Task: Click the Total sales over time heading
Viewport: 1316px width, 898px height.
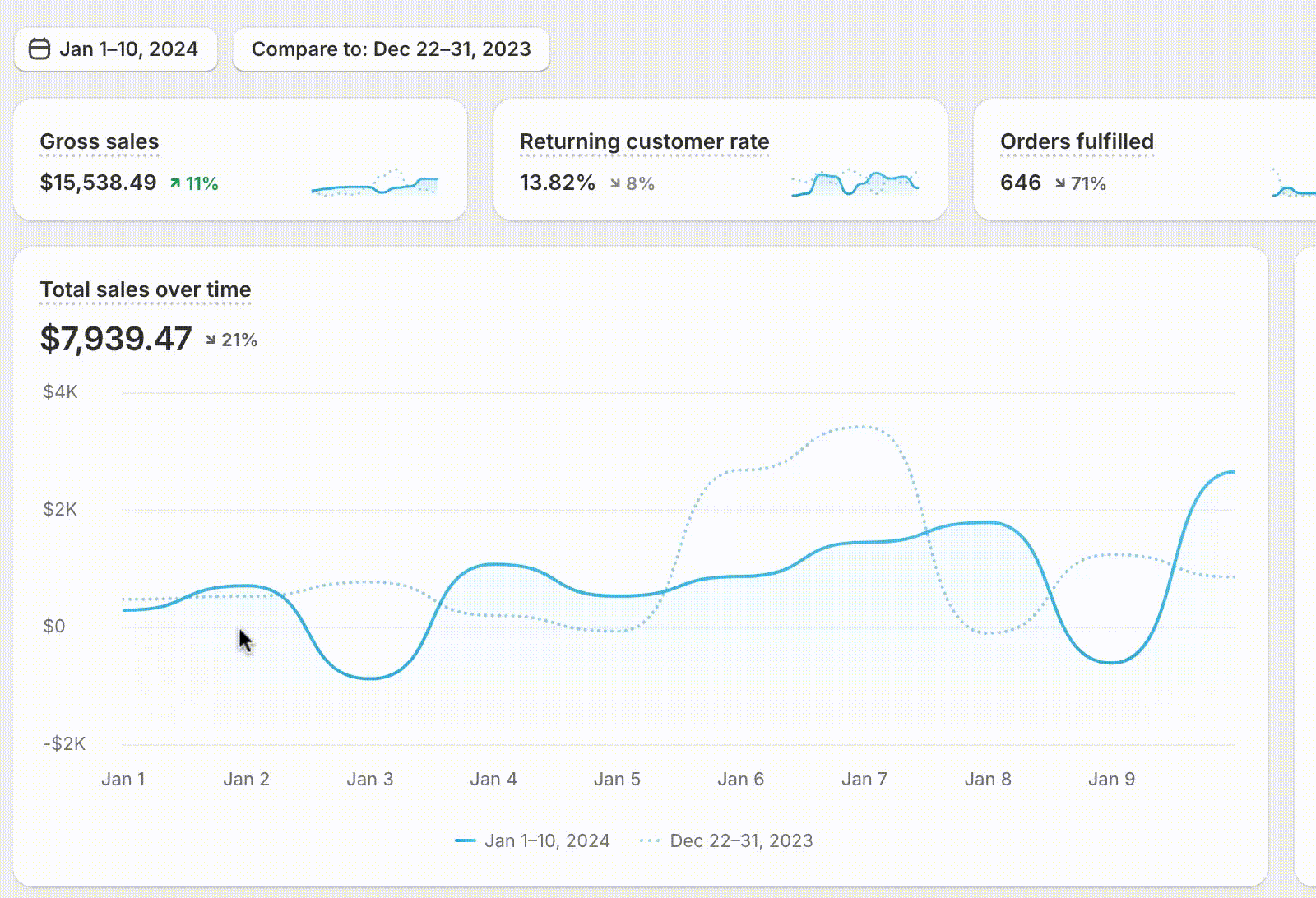Action: [x=146, y=289]
